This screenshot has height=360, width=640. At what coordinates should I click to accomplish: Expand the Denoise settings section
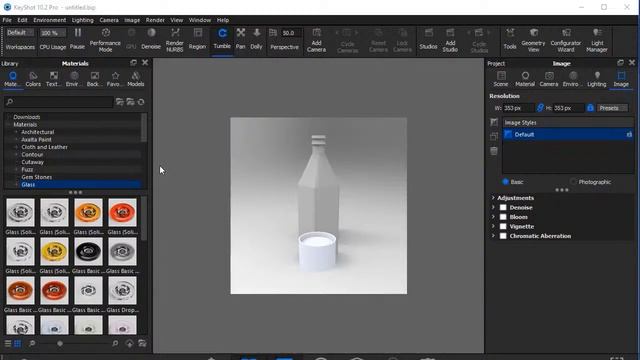493,207
